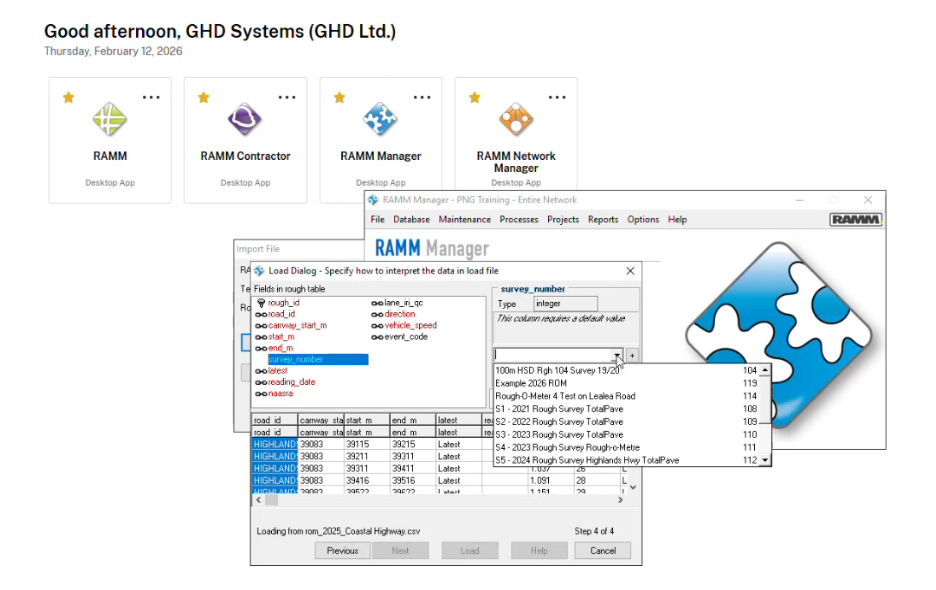Open the Projects menu
936x590 pixels.
click(563, 220)
